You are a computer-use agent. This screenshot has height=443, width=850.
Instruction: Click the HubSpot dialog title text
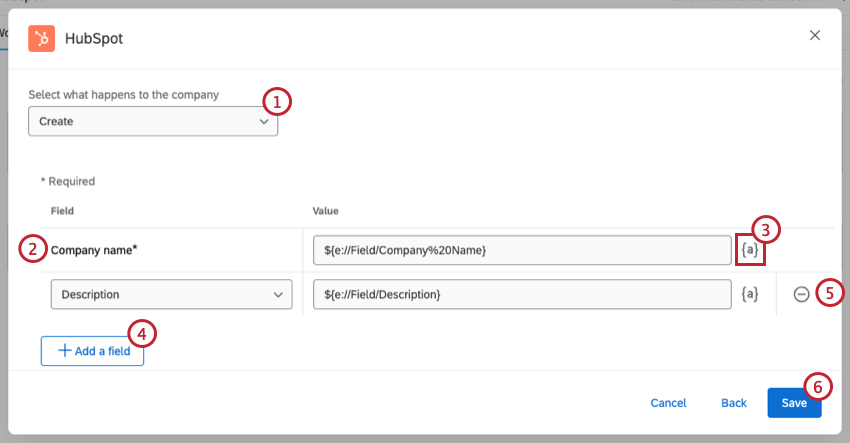click(x=94, y=38)
